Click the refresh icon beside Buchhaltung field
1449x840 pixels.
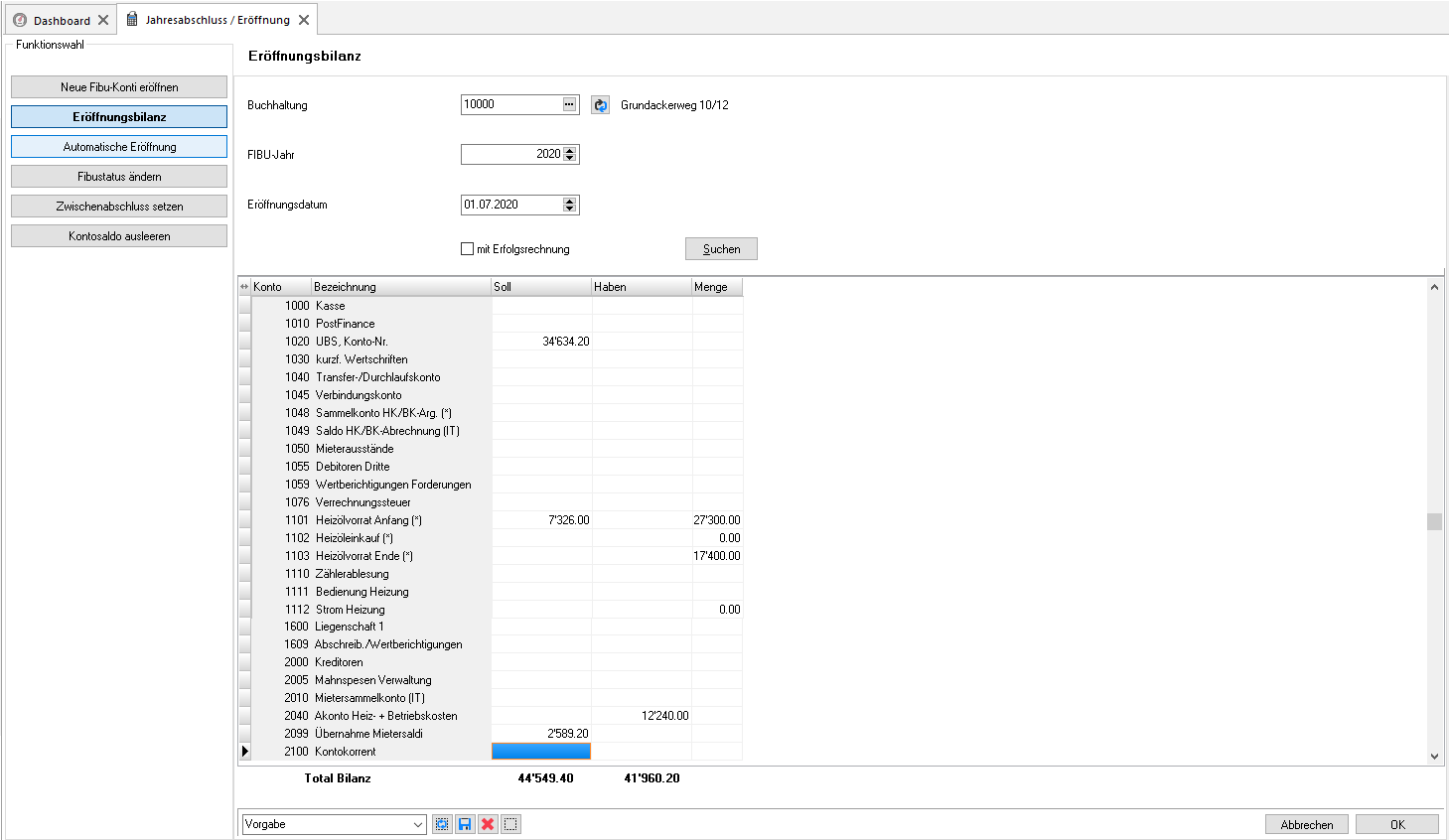600,105
